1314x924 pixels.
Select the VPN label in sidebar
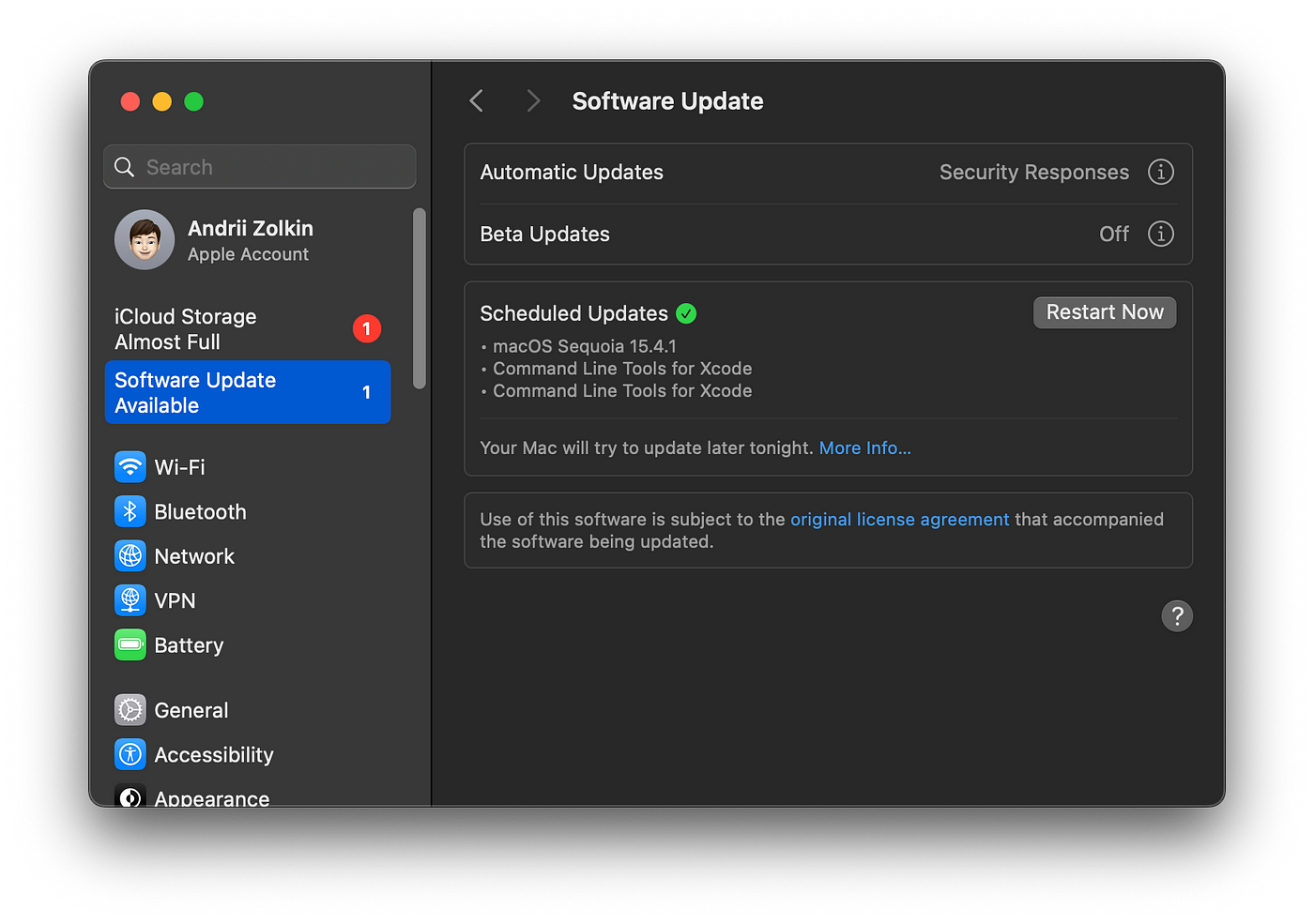176,601
